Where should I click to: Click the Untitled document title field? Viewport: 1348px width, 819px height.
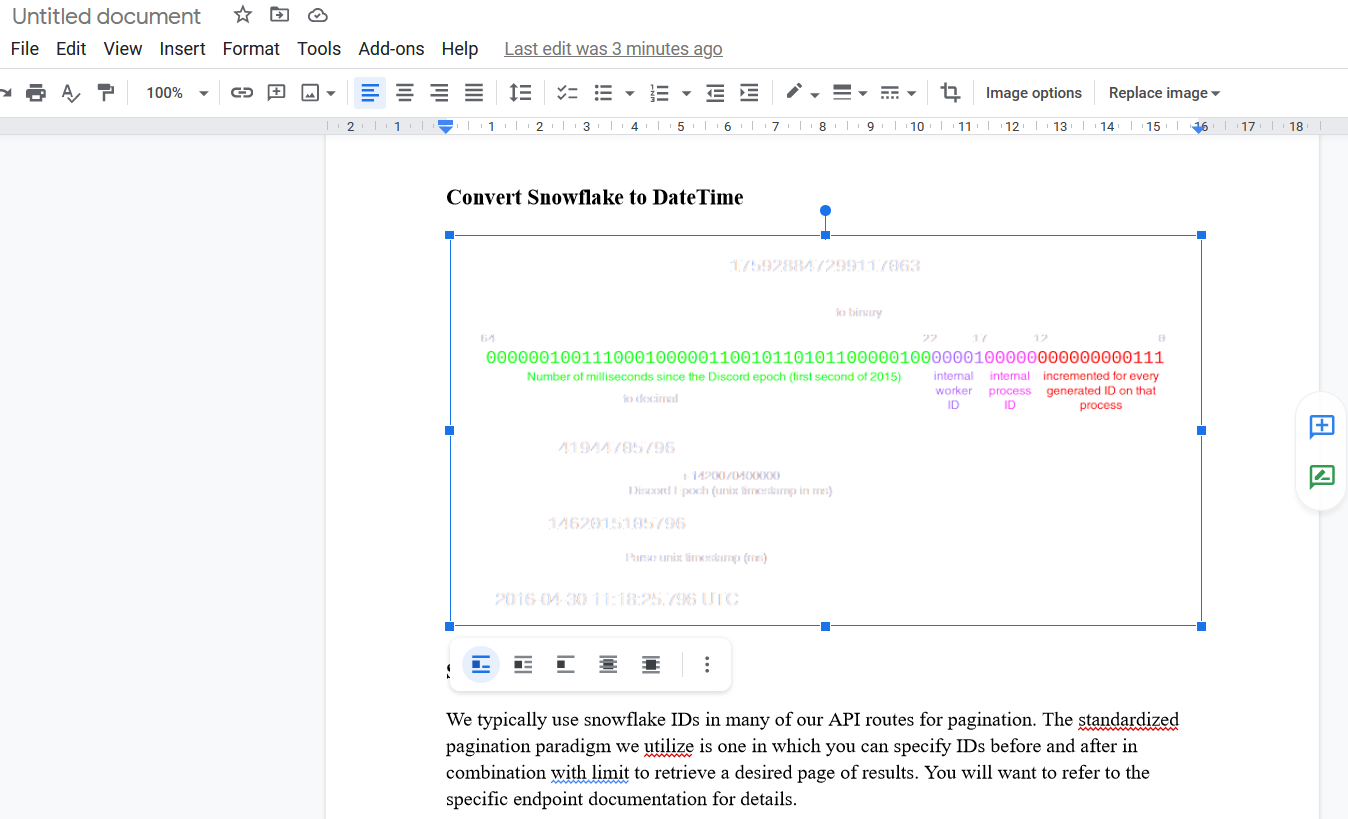105,16
